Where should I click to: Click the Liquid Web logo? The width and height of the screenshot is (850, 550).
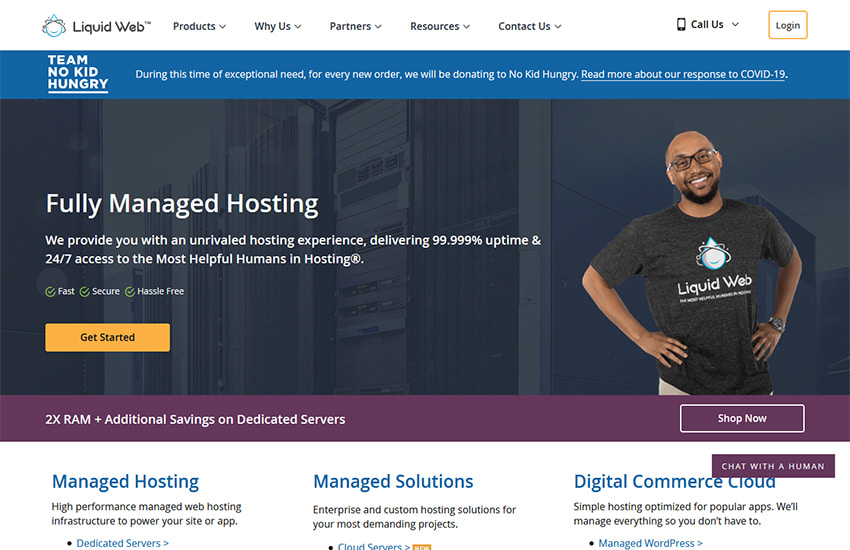click(96, 26)
